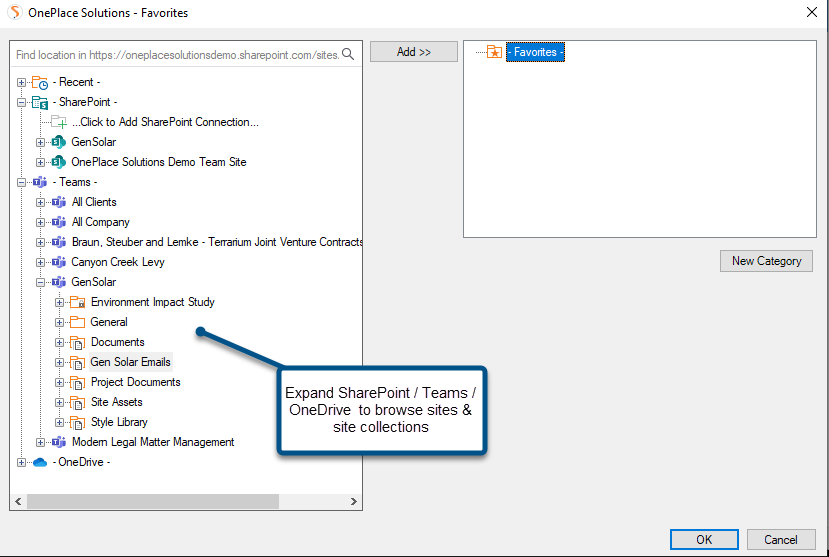
Task: Expand the All Clients team node
Action: [x=40, y=202]
